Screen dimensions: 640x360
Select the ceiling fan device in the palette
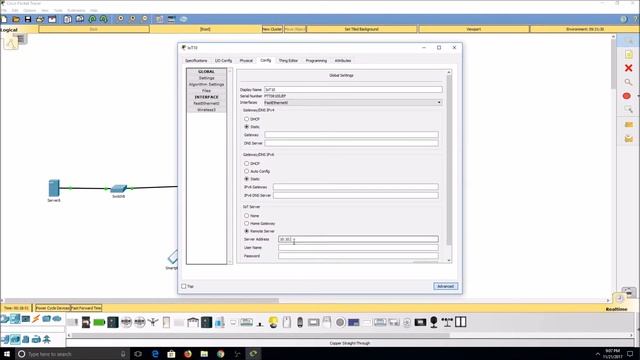pos(153,322)
